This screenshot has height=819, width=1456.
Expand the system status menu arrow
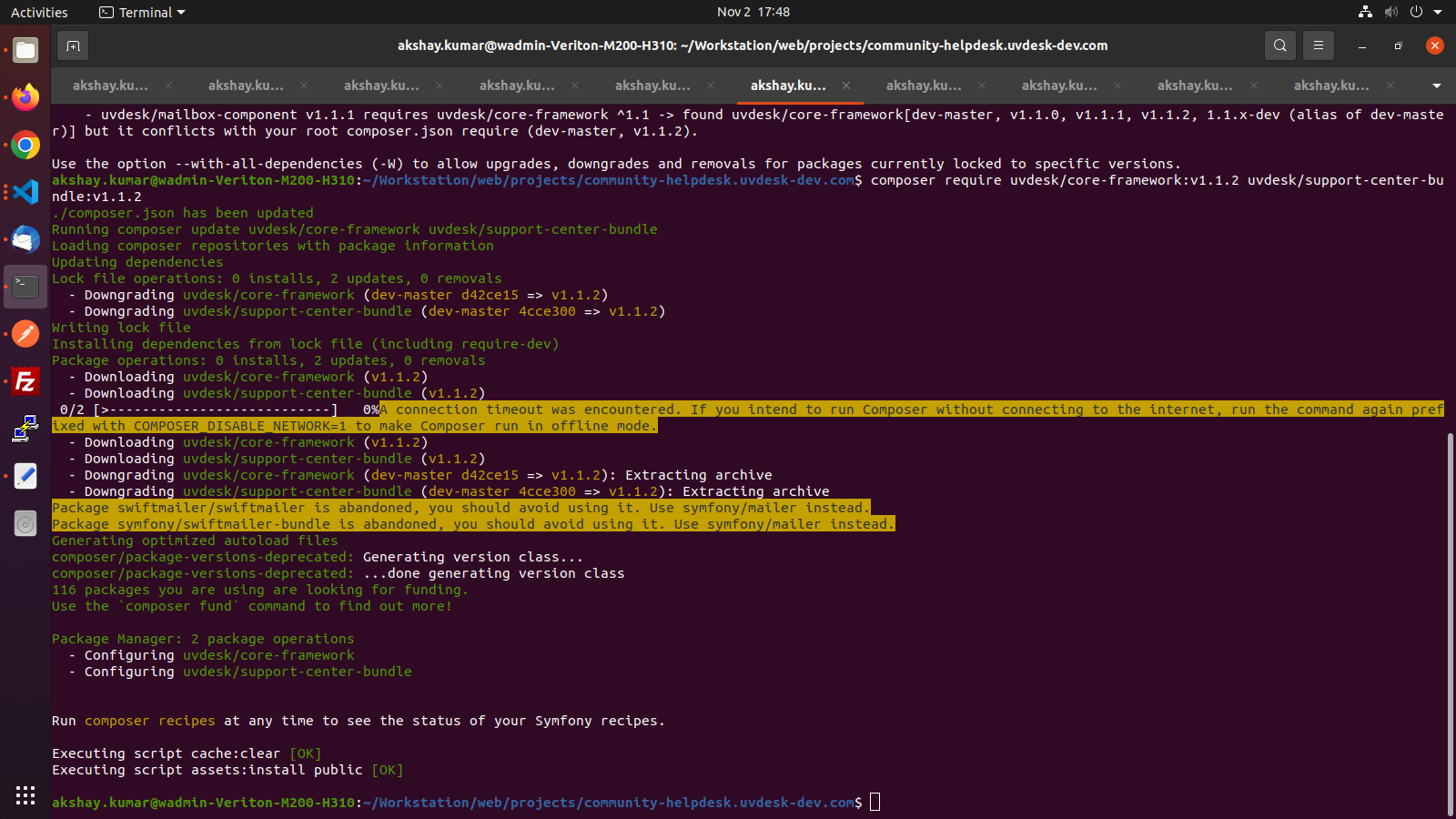(x=1438, y=12)
